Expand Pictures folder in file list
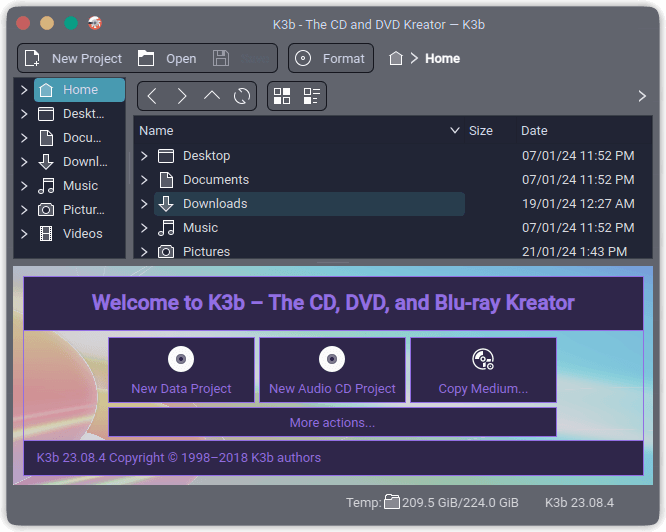This screenshot has width=666, height=532. 144,252
